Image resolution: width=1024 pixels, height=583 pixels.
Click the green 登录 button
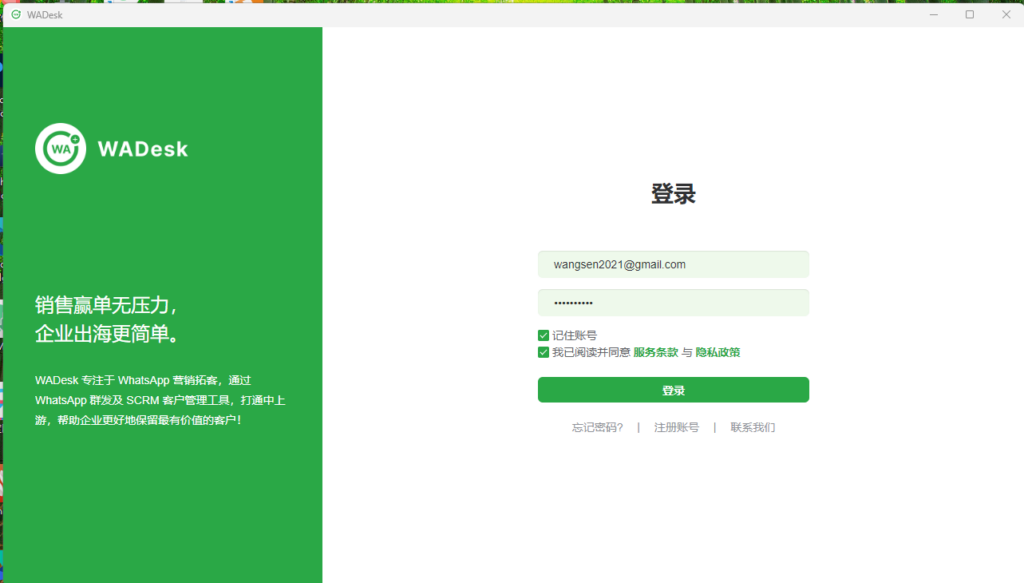pos(673,390)
